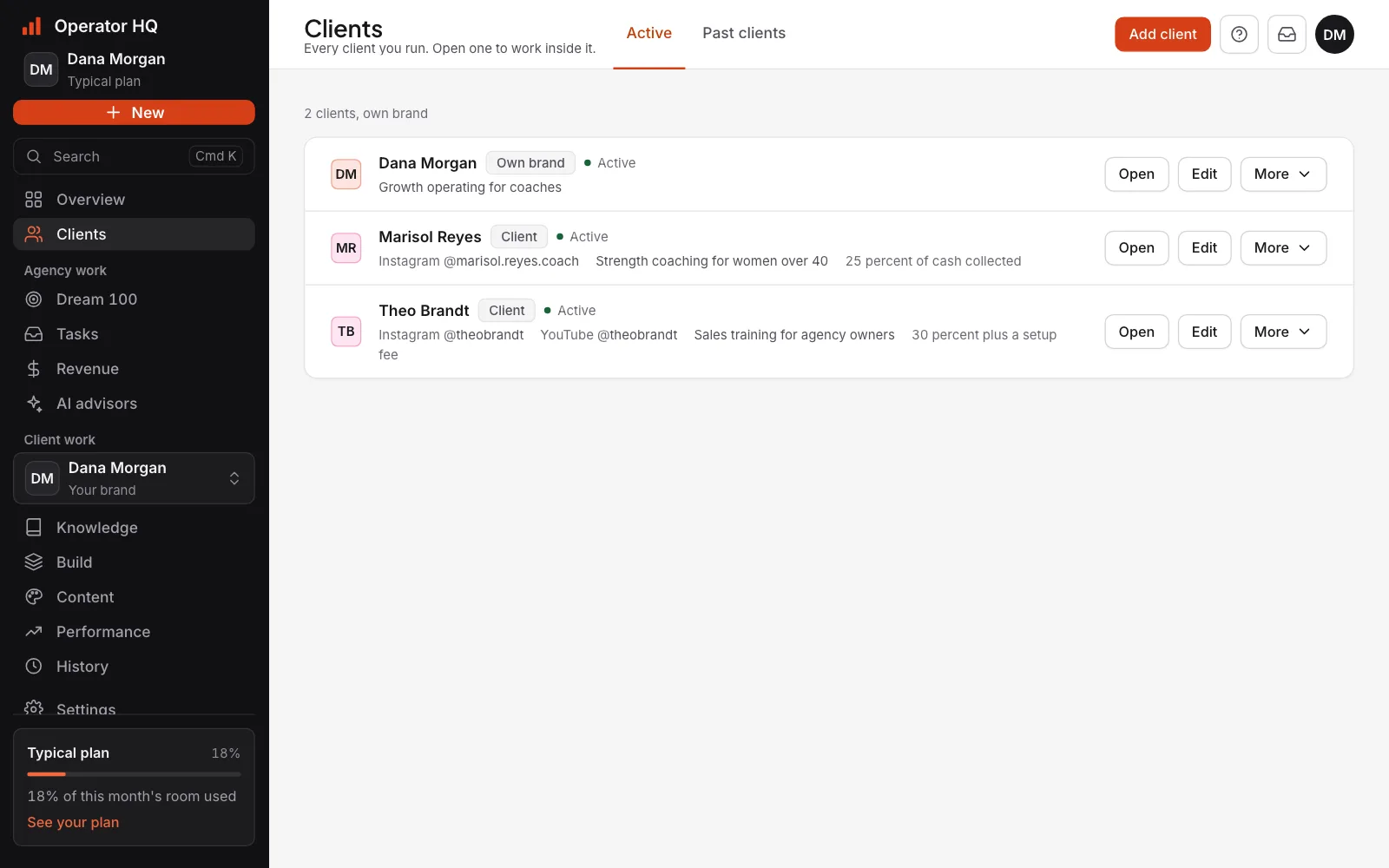Click the Theo Brandt name text
The width and height of the screenshot is (1389, 868).
(424, 311)
